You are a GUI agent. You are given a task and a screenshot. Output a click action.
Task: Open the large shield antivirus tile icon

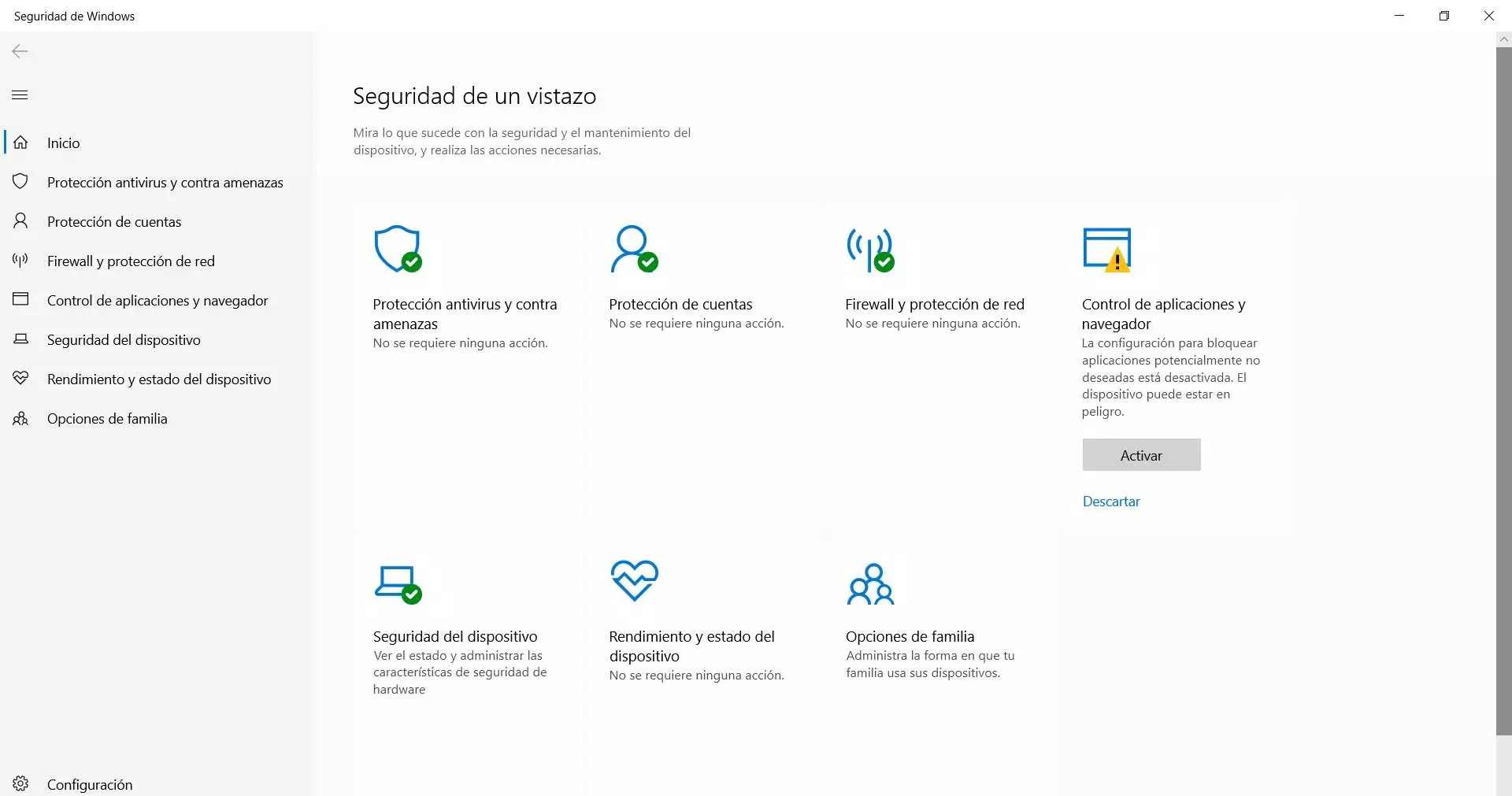pos(398,249)
